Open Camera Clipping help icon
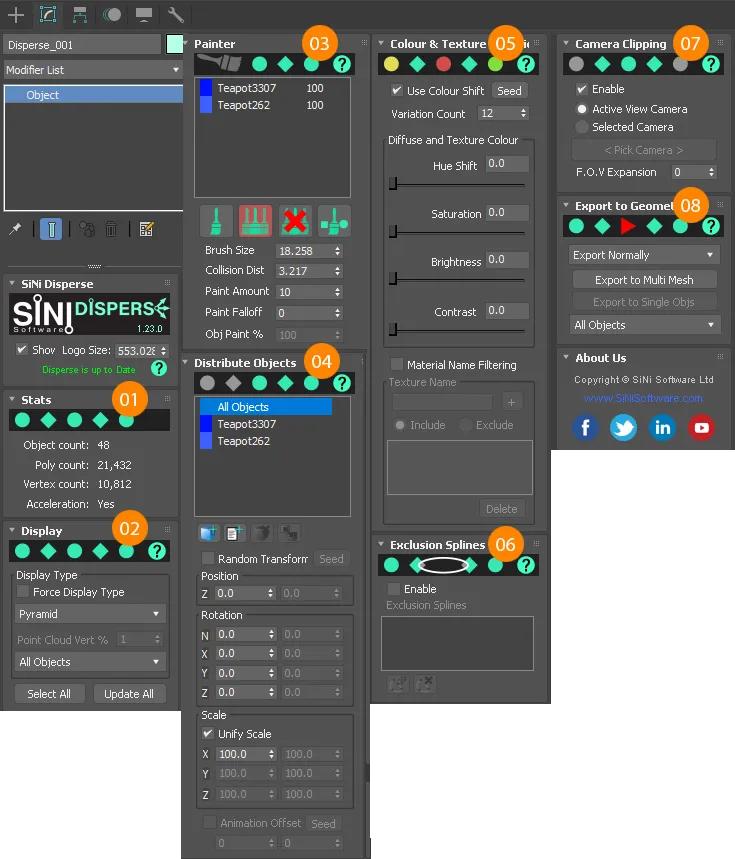Screen dimensions: 735x859 (x=711, y=64)
